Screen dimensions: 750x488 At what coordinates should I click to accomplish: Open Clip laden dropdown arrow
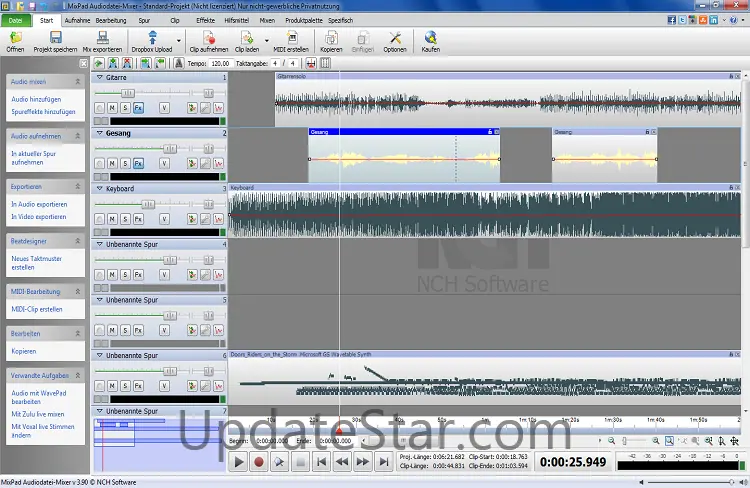(266, 41)
